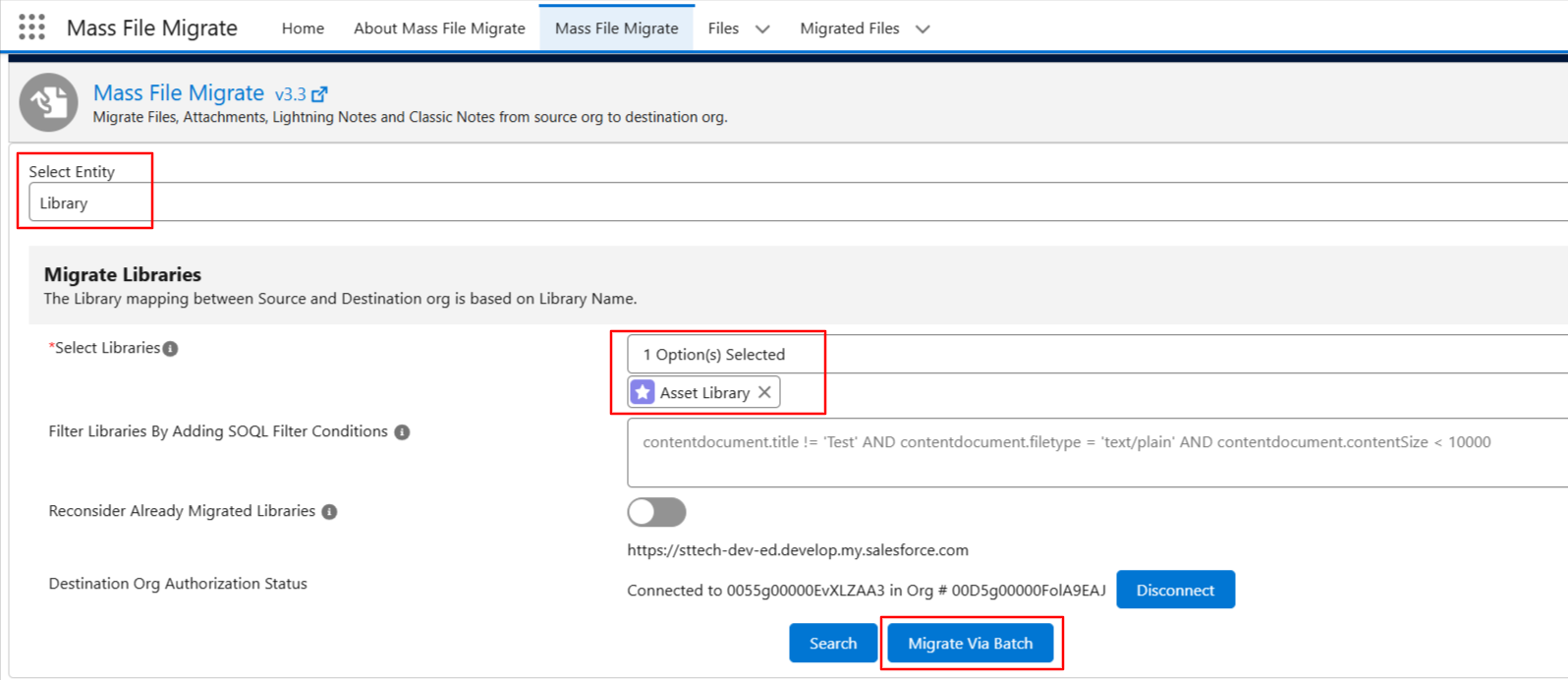This screenshot has width=1568, height=680.
Task: Open the Mass File Migrate title link
Action: click(179, 93)
